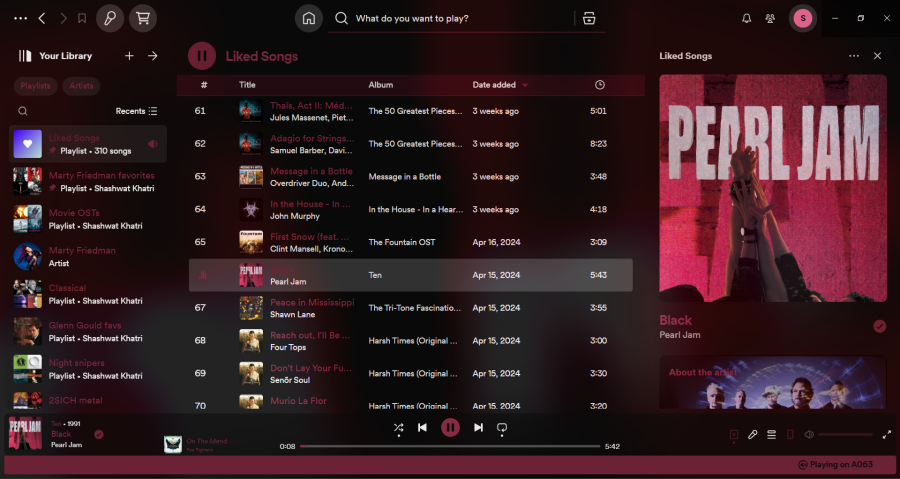The image size is (900, 479).
Task: Pause playback in the player bar
Action: [450, 427]
